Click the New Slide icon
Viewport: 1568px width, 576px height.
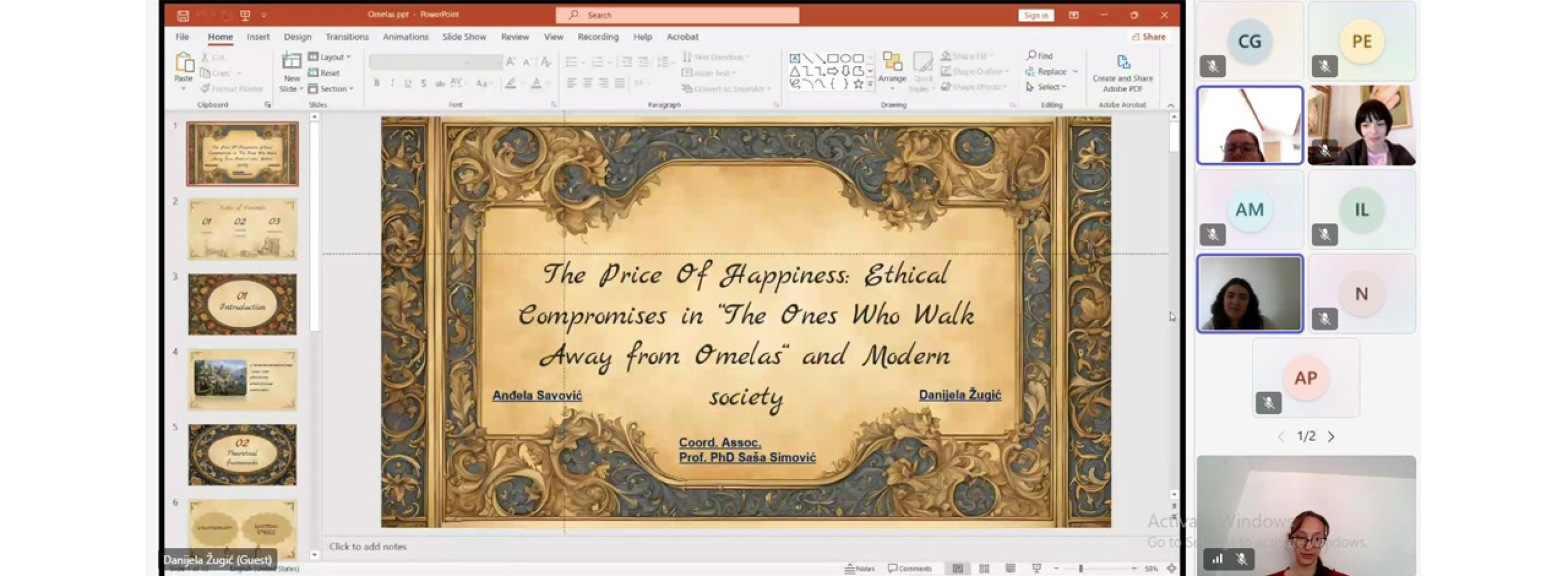point(291,62)
